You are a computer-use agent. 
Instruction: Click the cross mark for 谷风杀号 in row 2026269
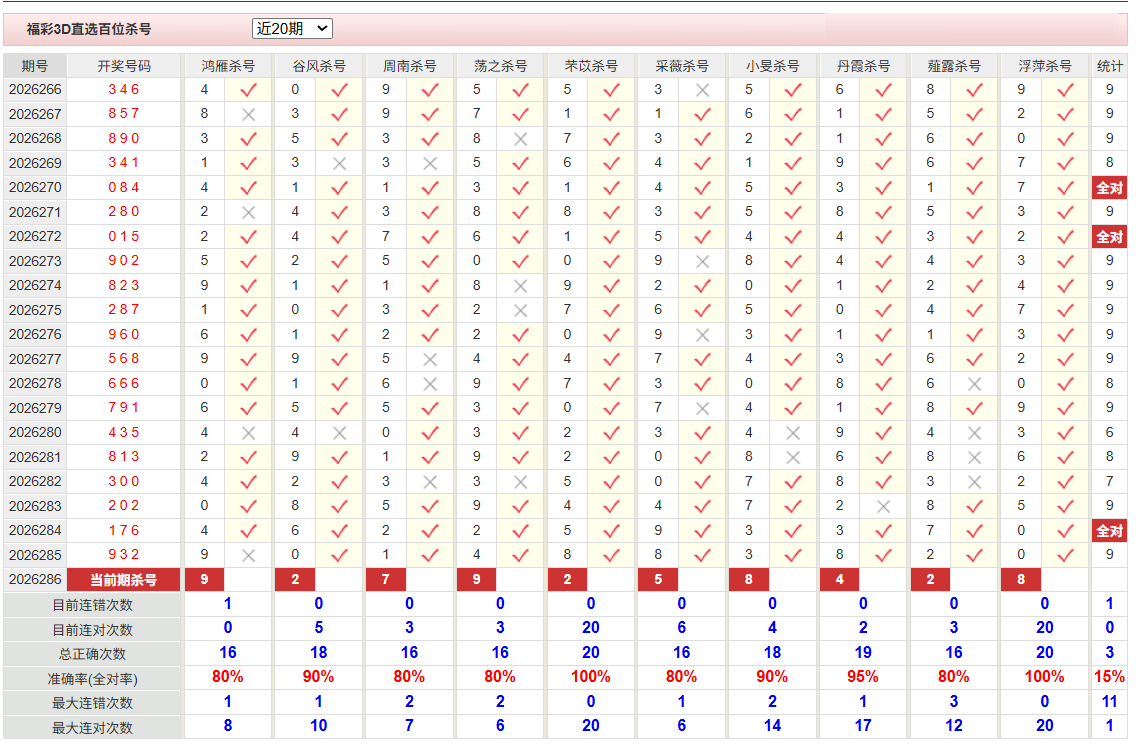coord(339,164)
